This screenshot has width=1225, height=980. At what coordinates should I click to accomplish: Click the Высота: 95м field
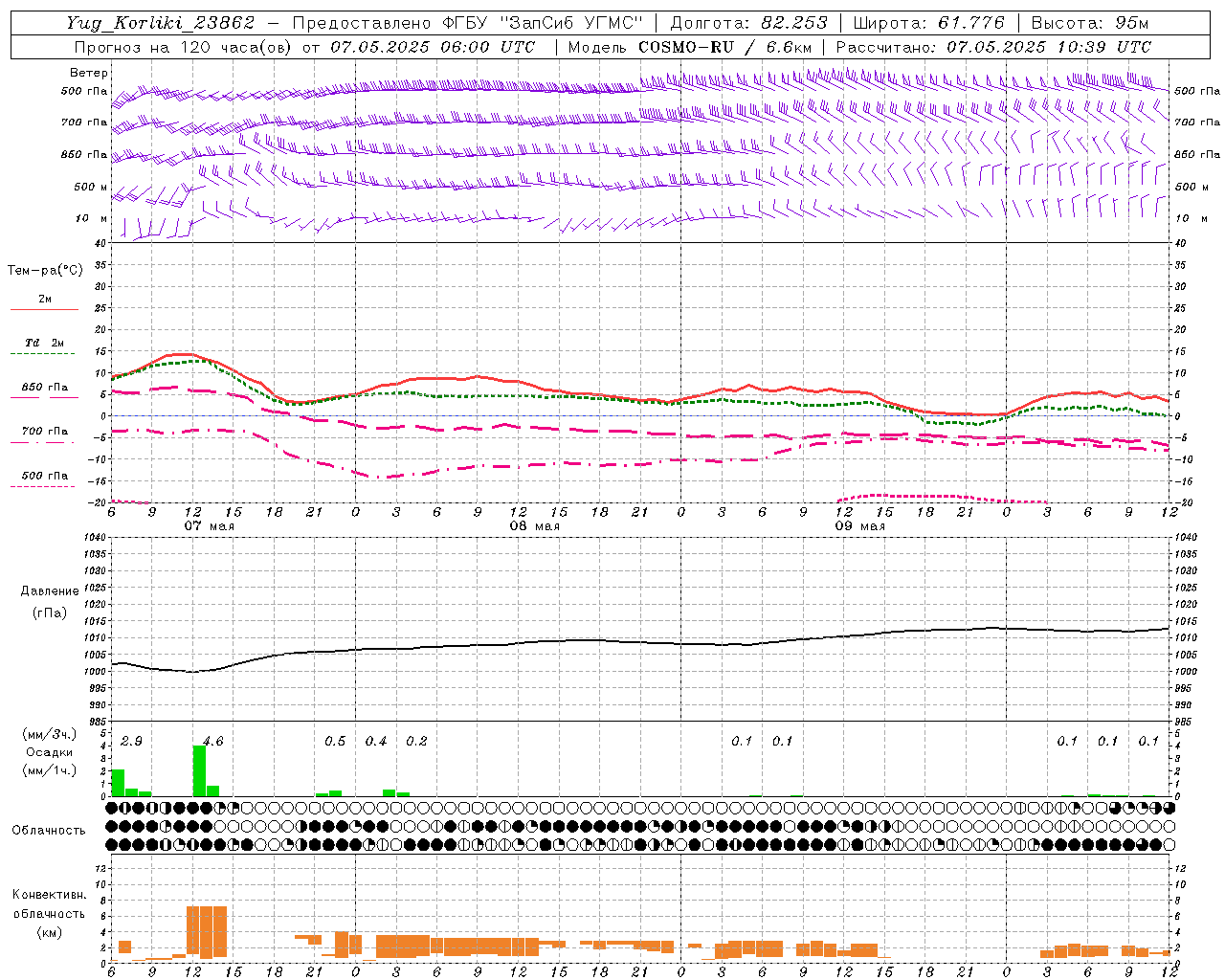click(x=1090, y=23)
